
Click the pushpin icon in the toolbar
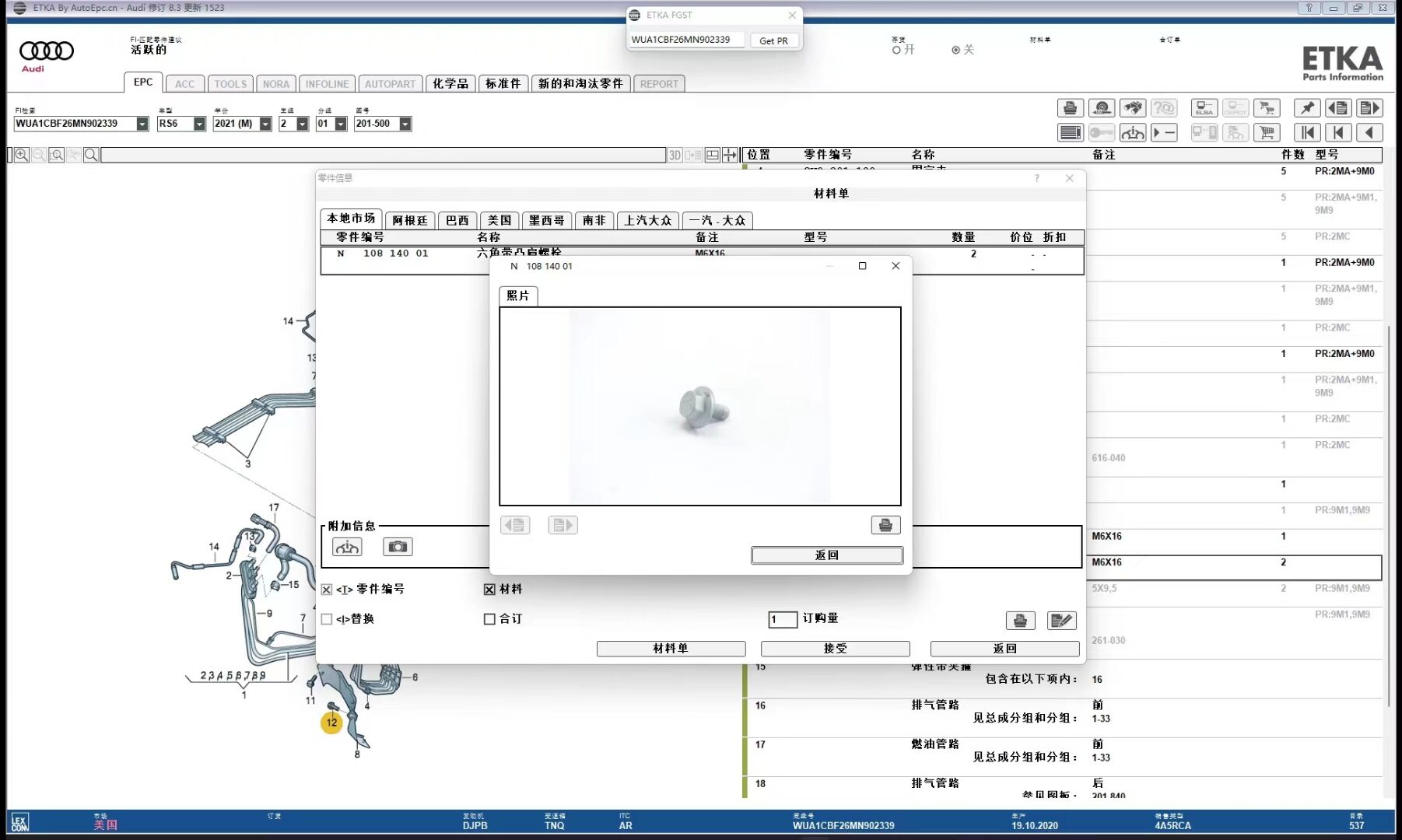1307,108
